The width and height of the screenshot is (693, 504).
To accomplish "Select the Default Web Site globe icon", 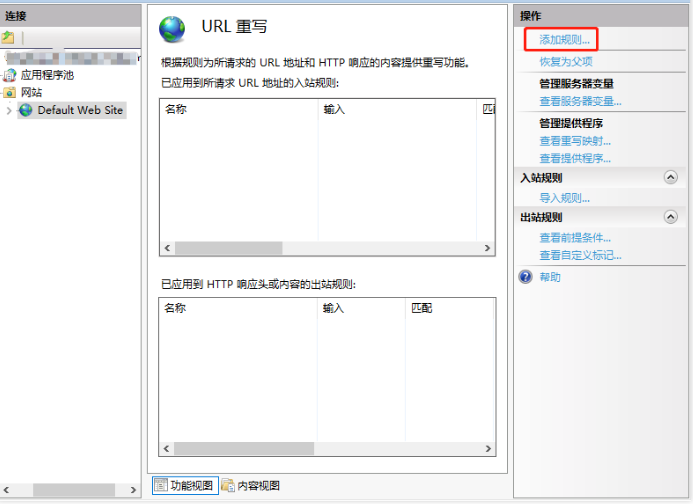I will tap(26, 110).
